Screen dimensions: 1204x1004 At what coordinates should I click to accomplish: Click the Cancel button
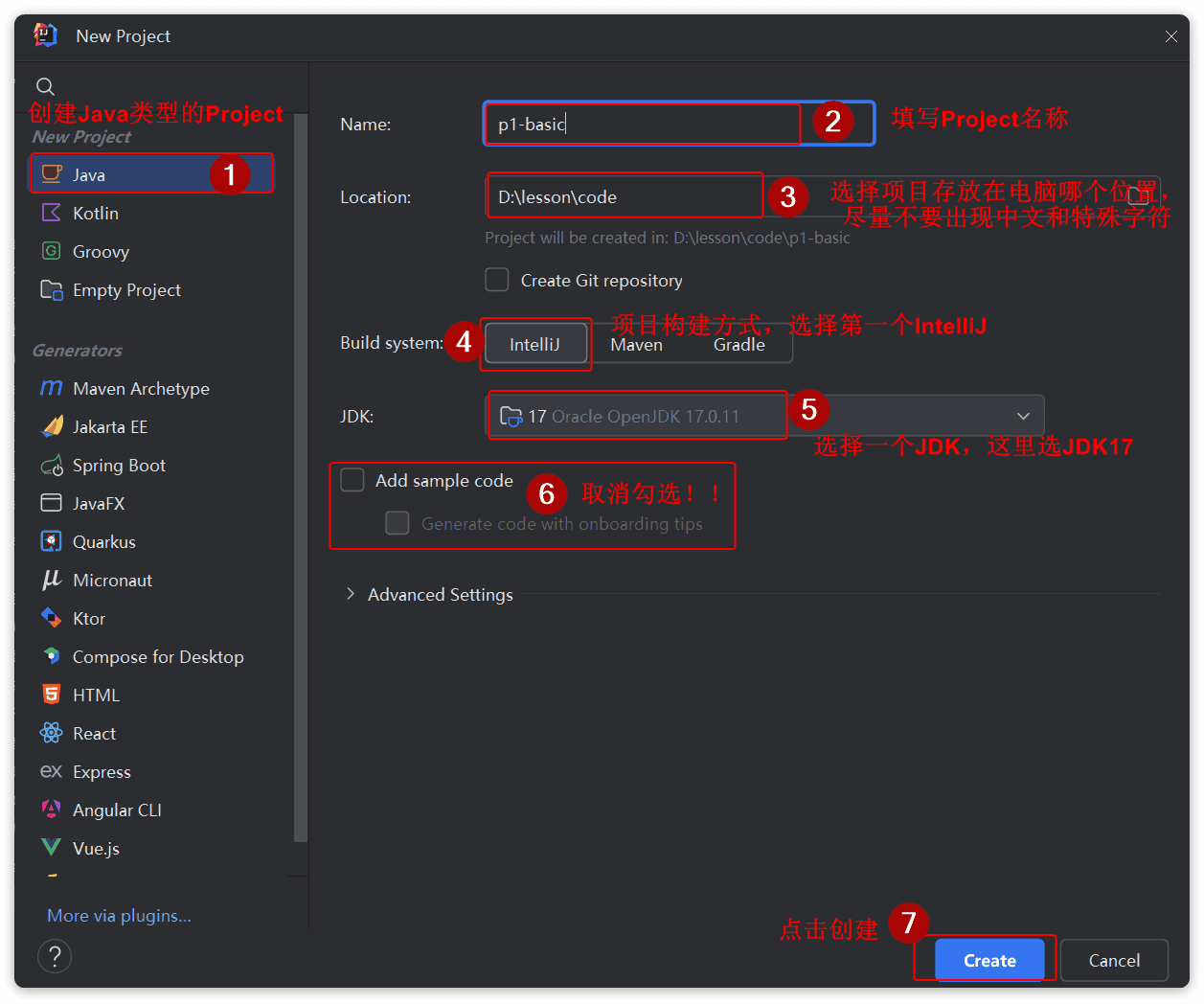click(1114, 960)
